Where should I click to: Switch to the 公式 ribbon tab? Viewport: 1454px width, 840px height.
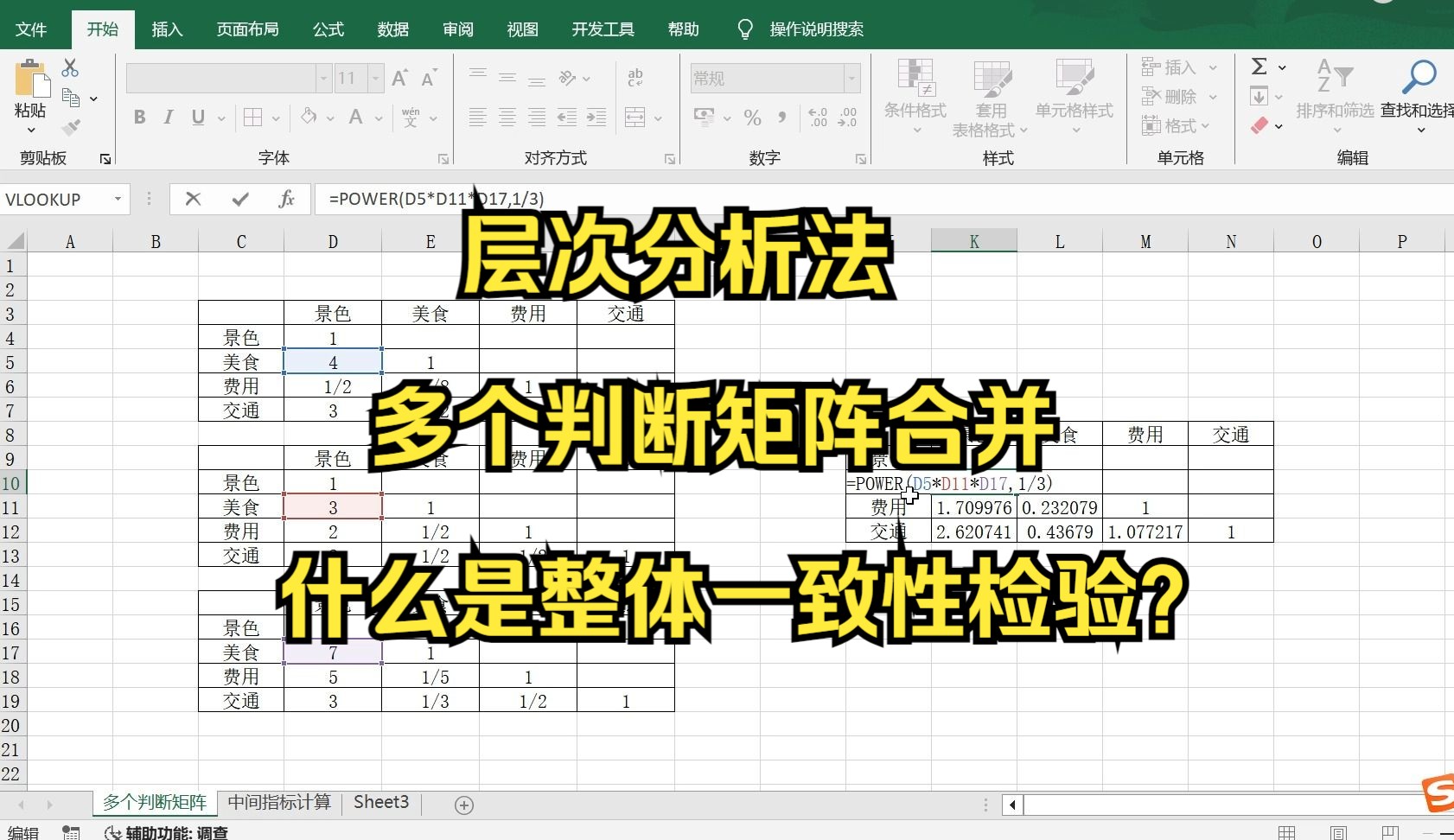[x=328, y=29]
